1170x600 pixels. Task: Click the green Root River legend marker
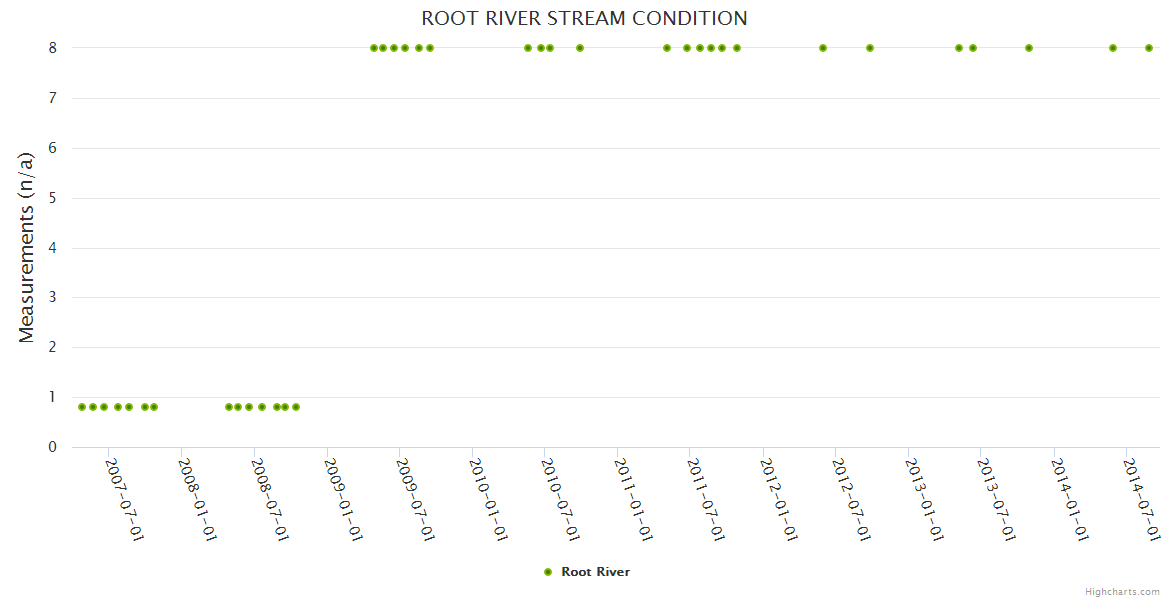[x=547, y=572]
